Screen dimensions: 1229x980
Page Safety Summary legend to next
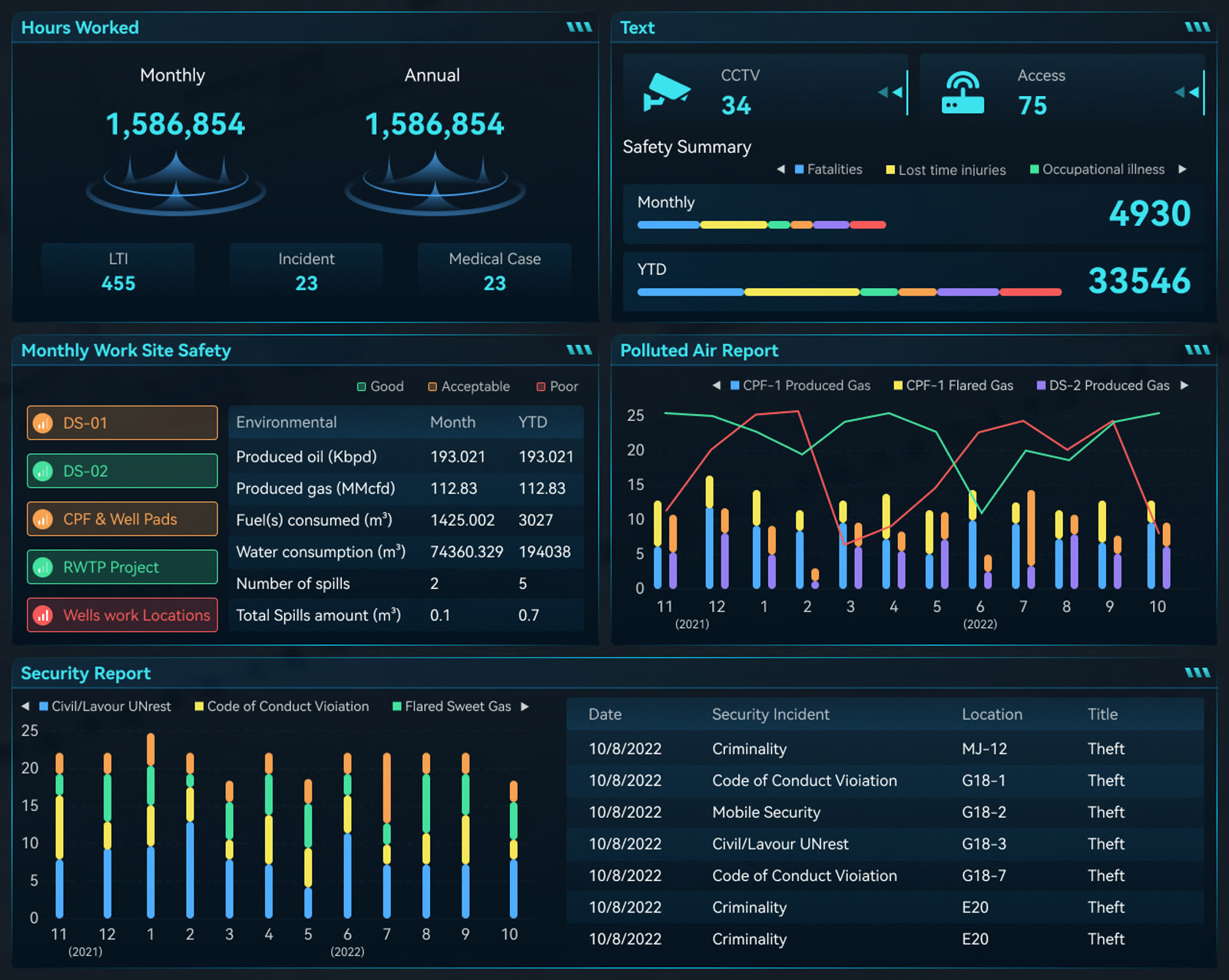1182,169
